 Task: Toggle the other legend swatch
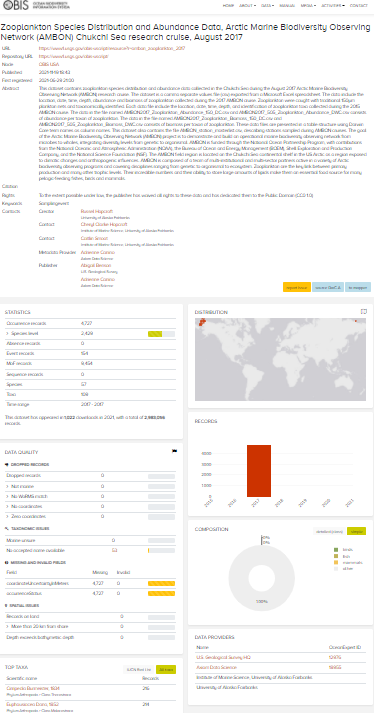(x=336, y=568)
